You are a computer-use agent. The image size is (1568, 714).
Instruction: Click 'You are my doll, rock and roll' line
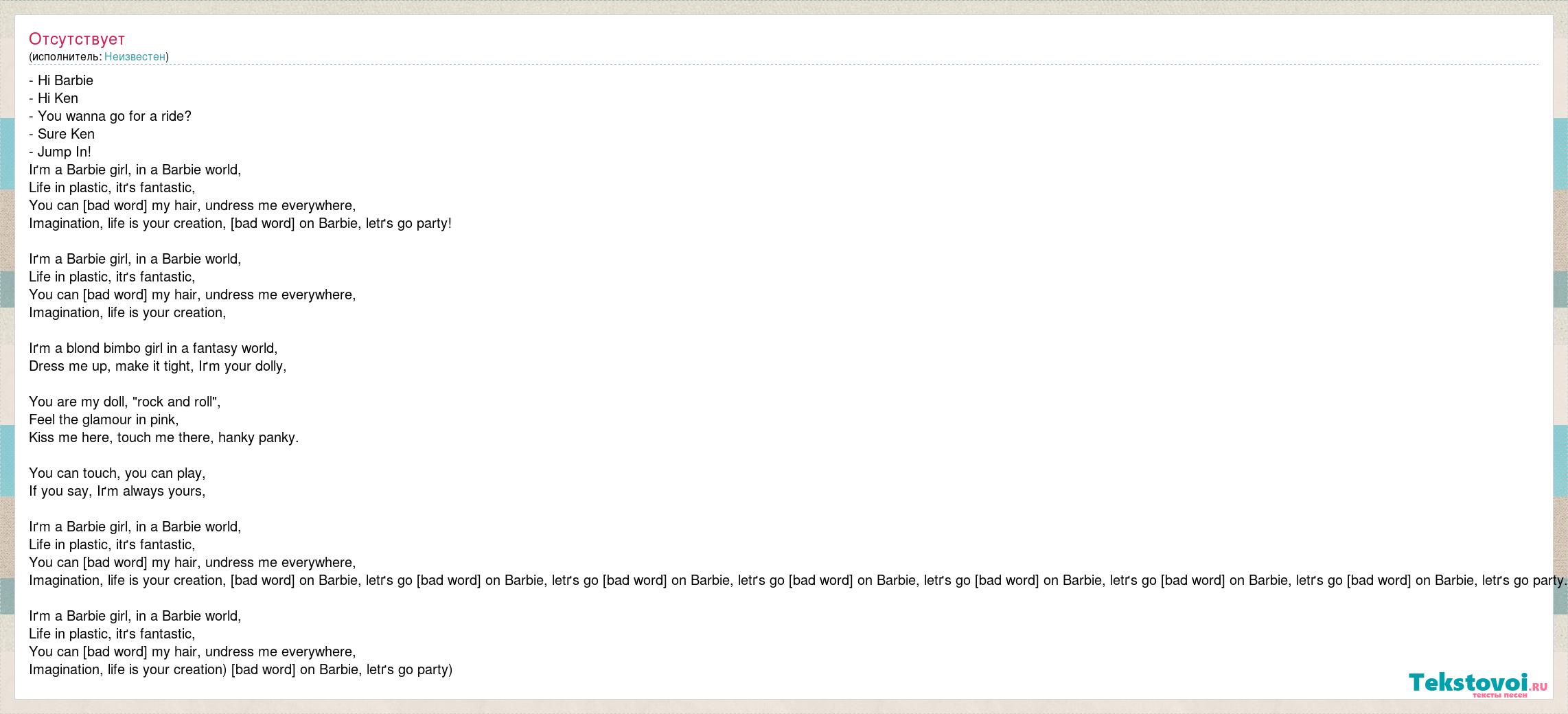(125, 402)
